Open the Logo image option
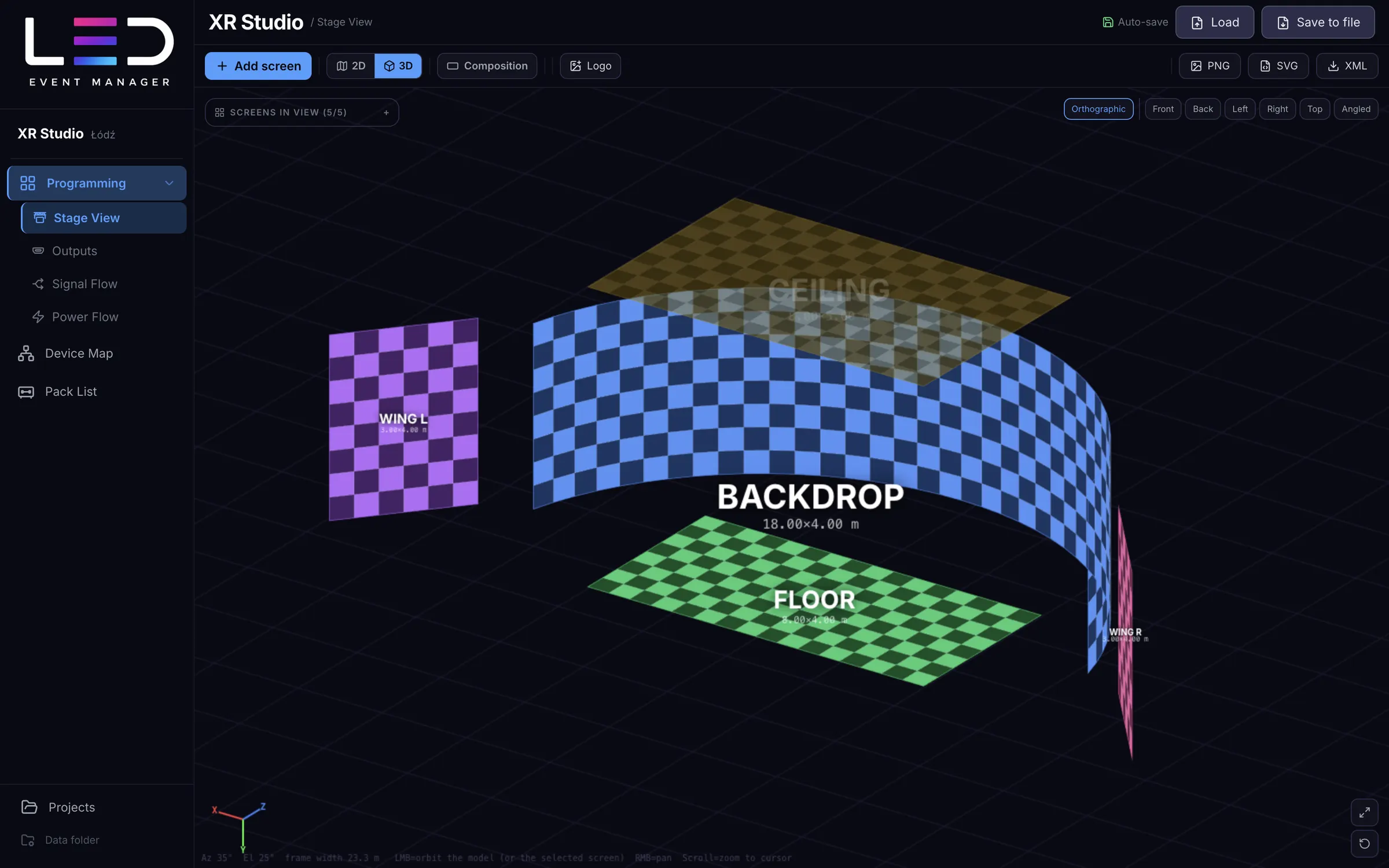The image size is (1389, 868). tap(590, 66)
